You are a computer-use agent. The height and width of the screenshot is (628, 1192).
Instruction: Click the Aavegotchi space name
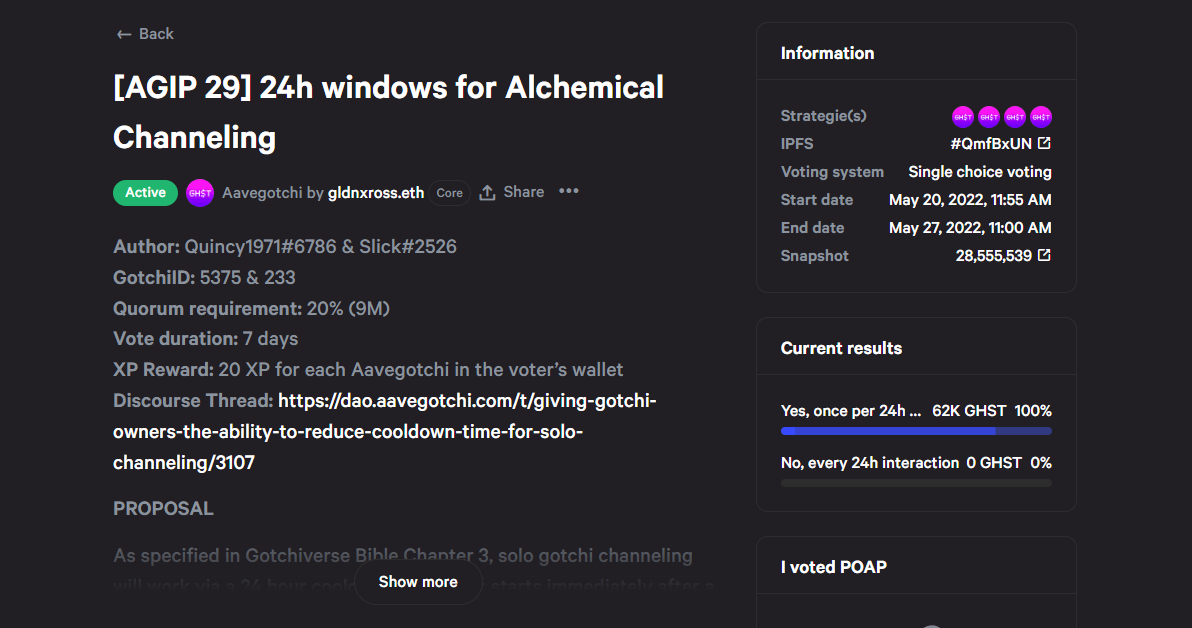[262, 193]
